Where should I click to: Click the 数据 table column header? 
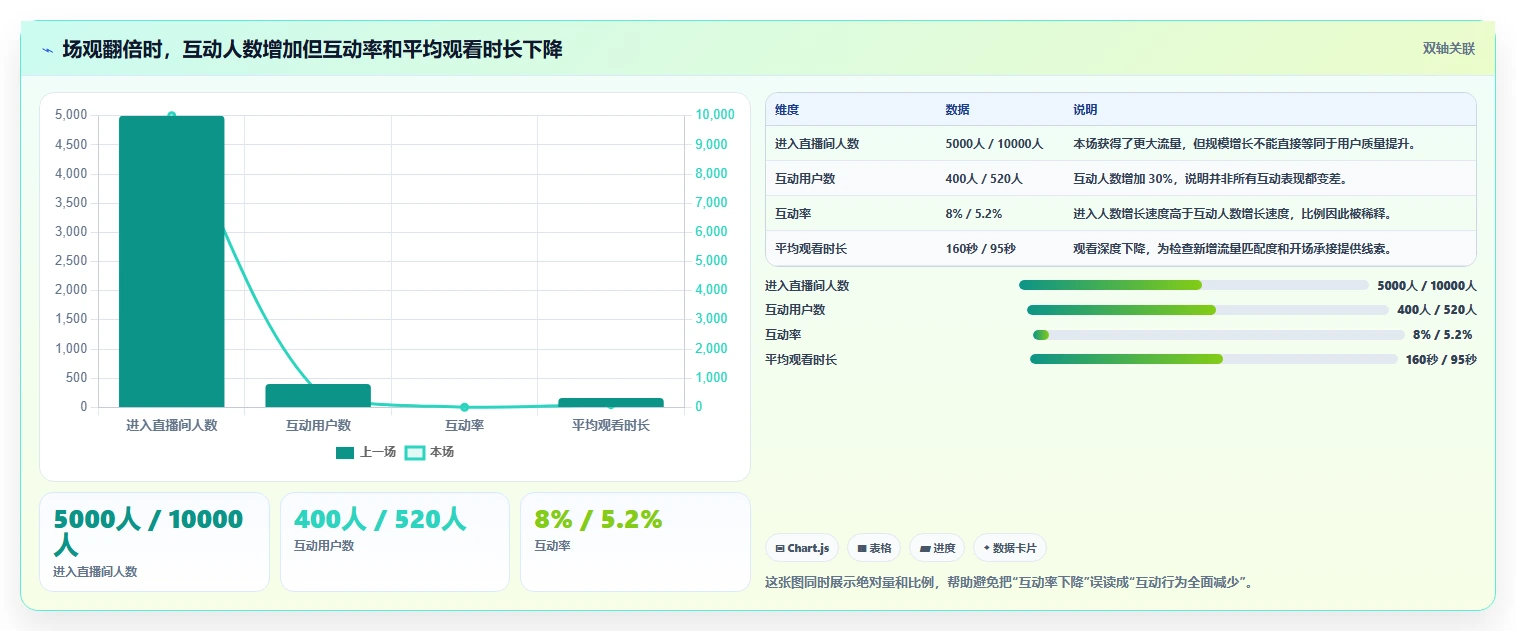click(957, 109)
